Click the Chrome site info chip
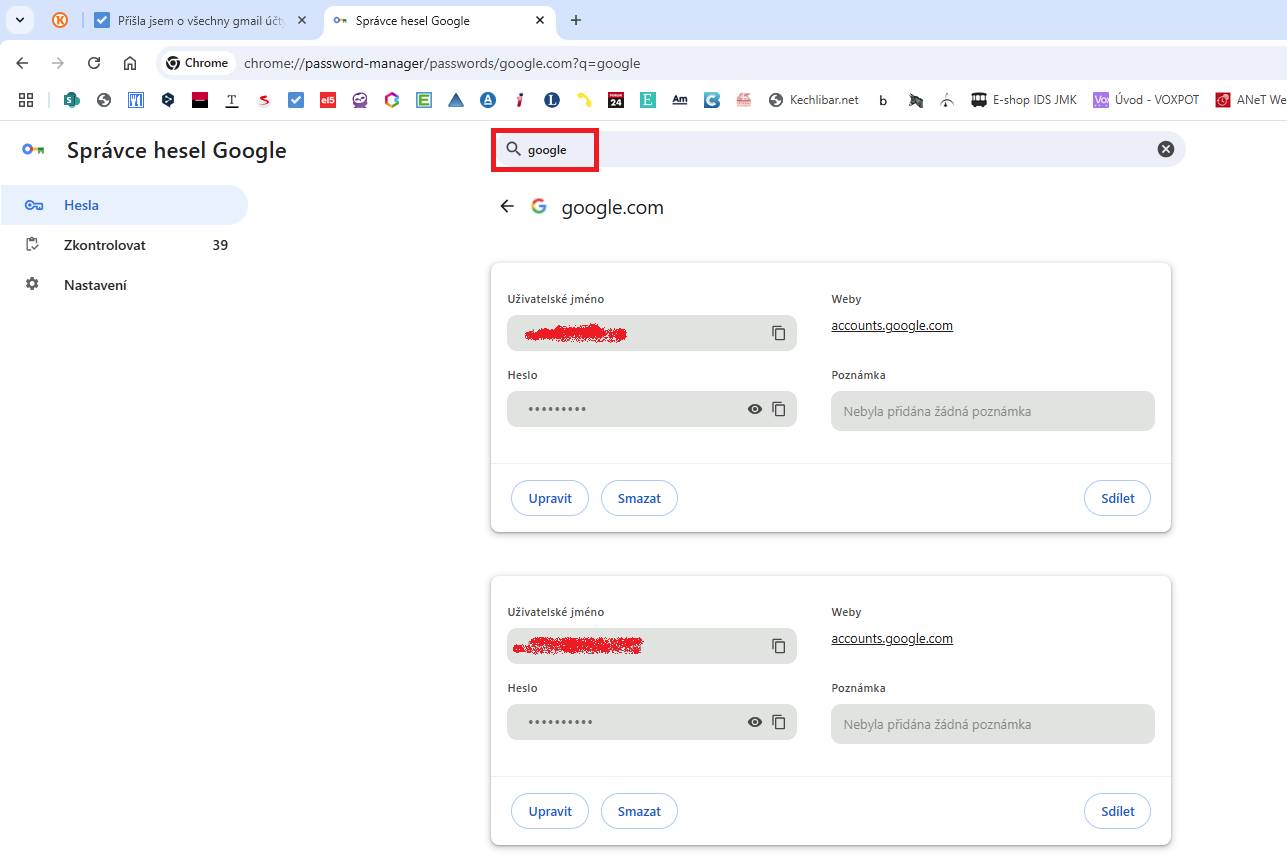Image resolution: width=1287 pixels, height=860 pixels. click(x=197, y=63)
